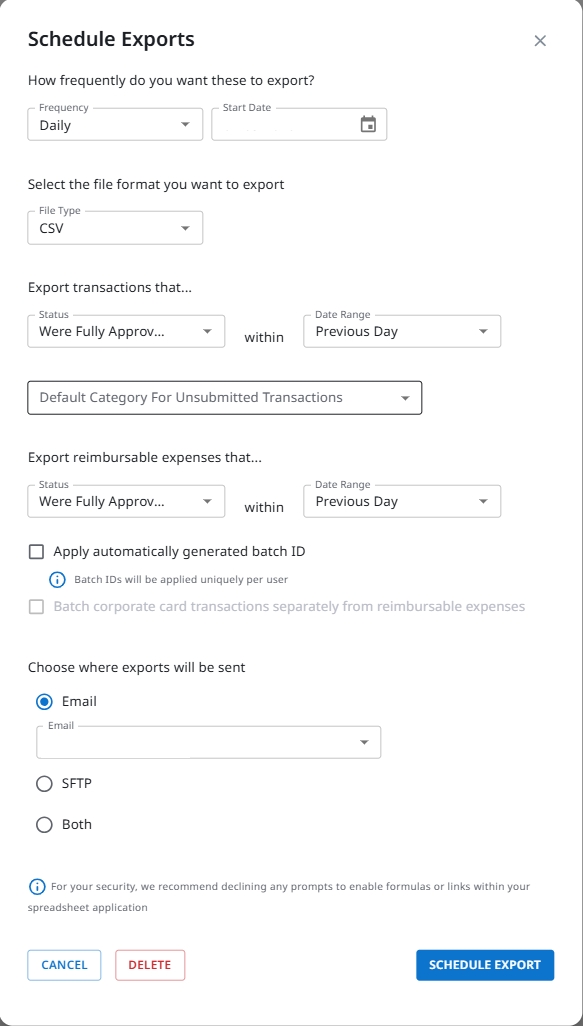583x1026 pixels.
Task: Expand the Frequency dropdown showing Daily
Action: tap(115, 124)
